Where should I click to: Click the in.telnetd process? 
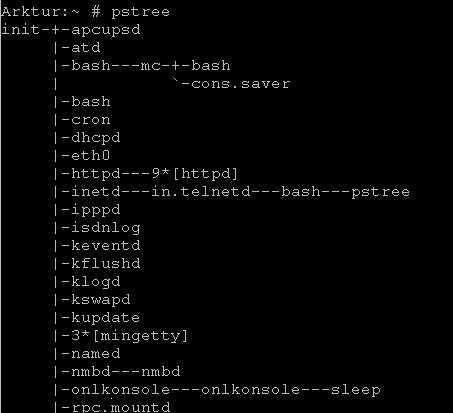[x=201, y=192]
